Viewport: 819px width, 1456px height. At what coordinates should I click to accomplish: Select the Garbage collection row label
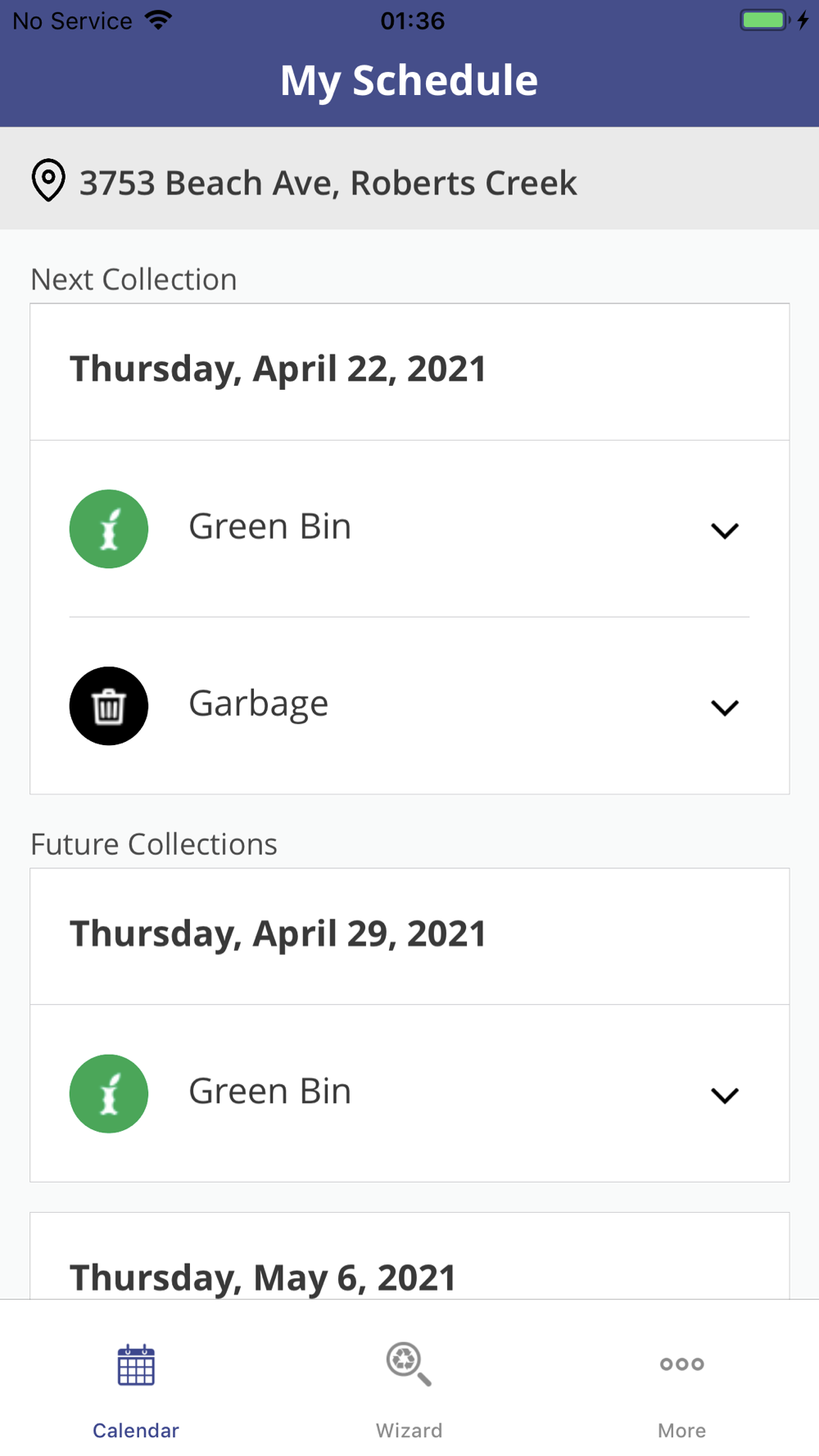click(259, 704)
